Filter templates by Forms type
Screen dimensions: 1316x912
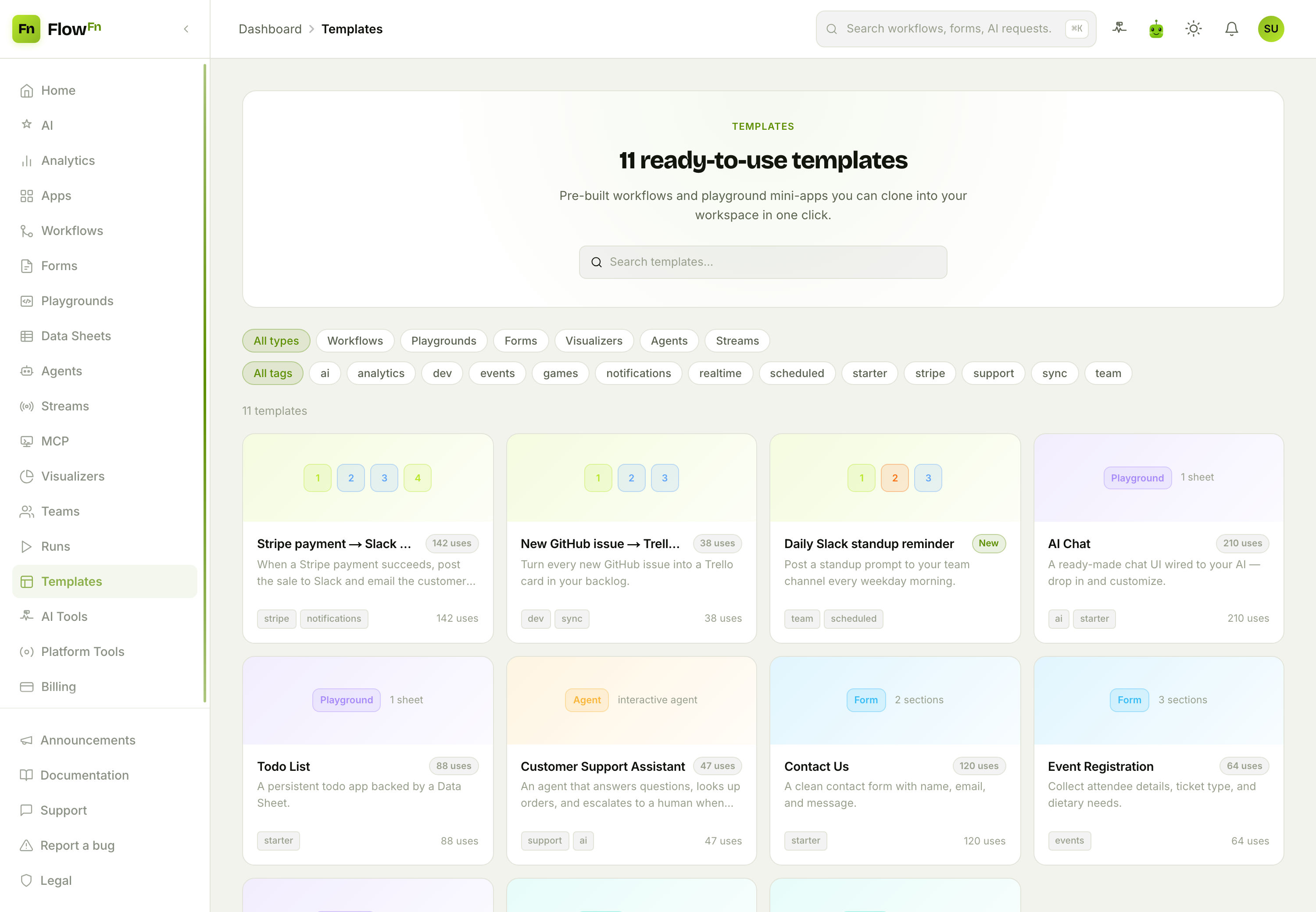click(521, 341)
